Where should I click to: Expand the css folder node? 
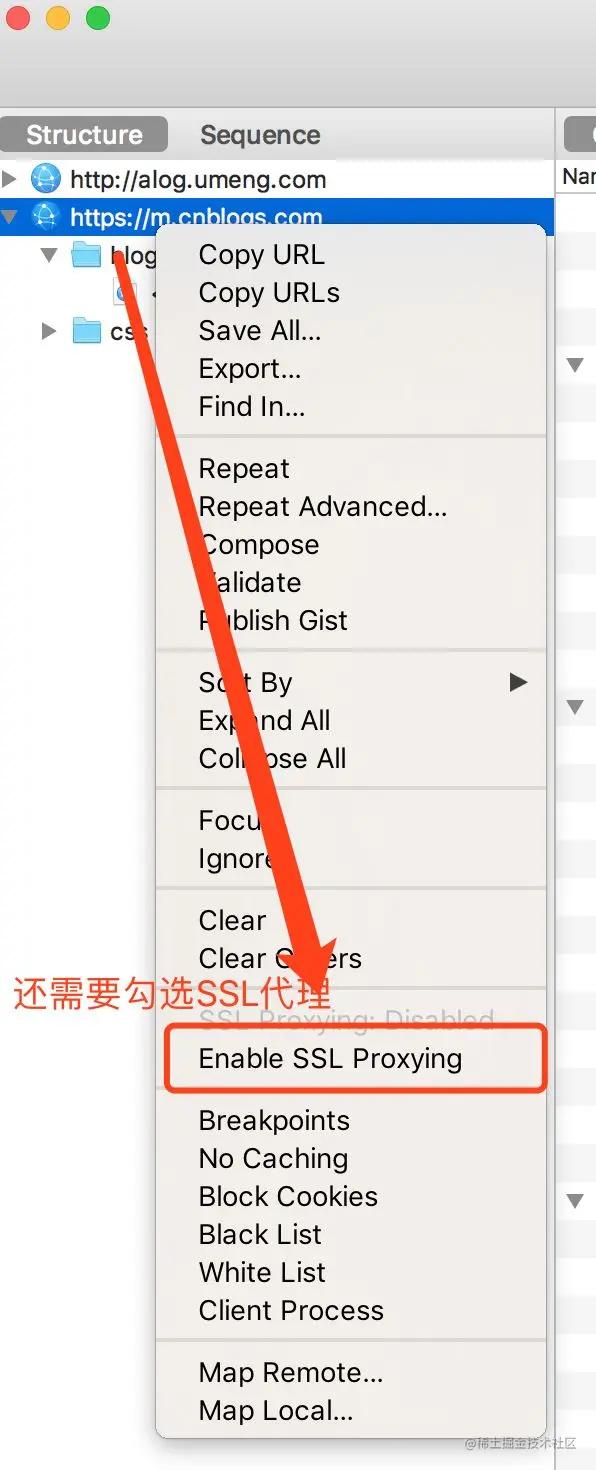point(48,331)
